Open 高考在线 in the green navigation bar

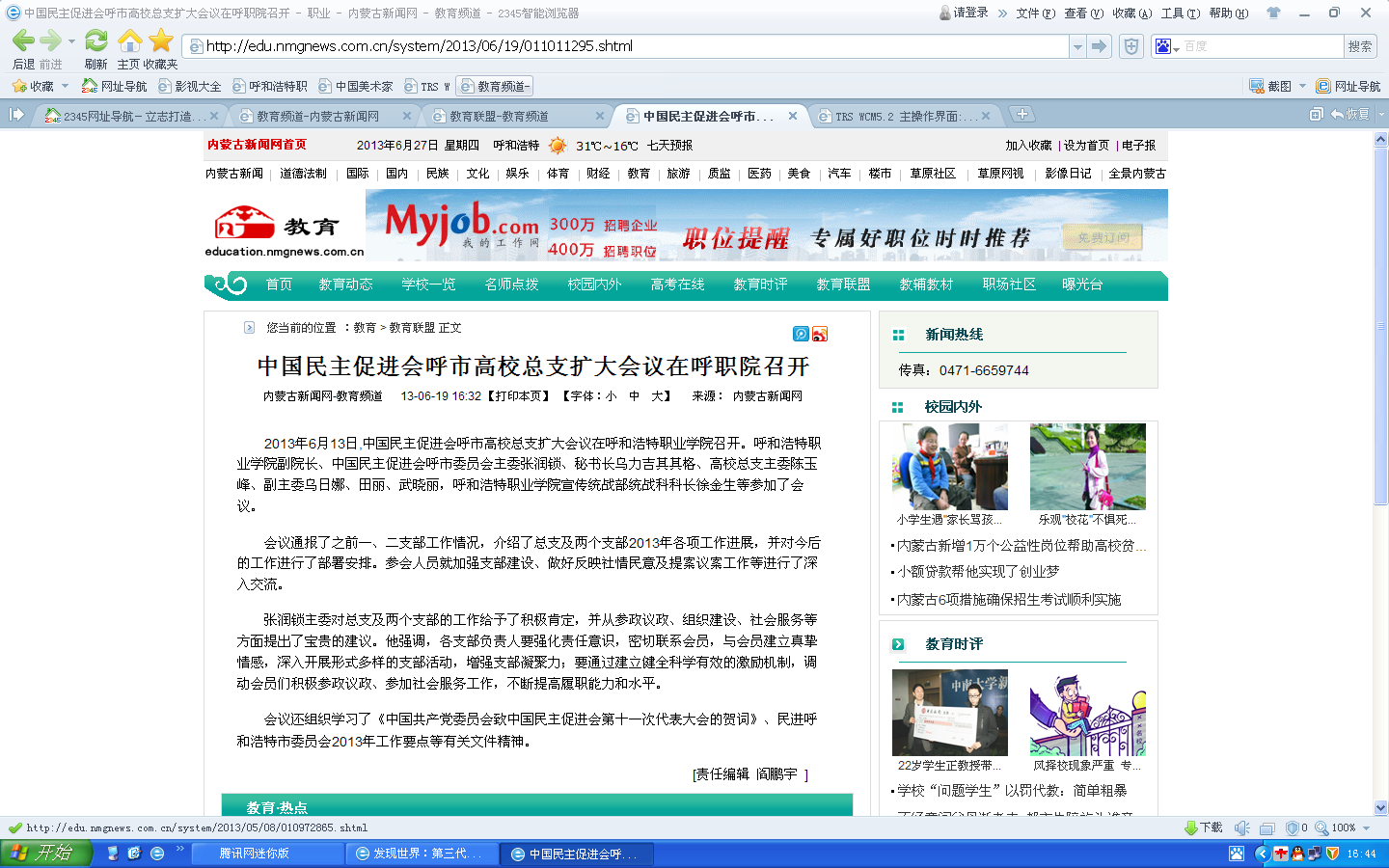click(x=677, y=285)
